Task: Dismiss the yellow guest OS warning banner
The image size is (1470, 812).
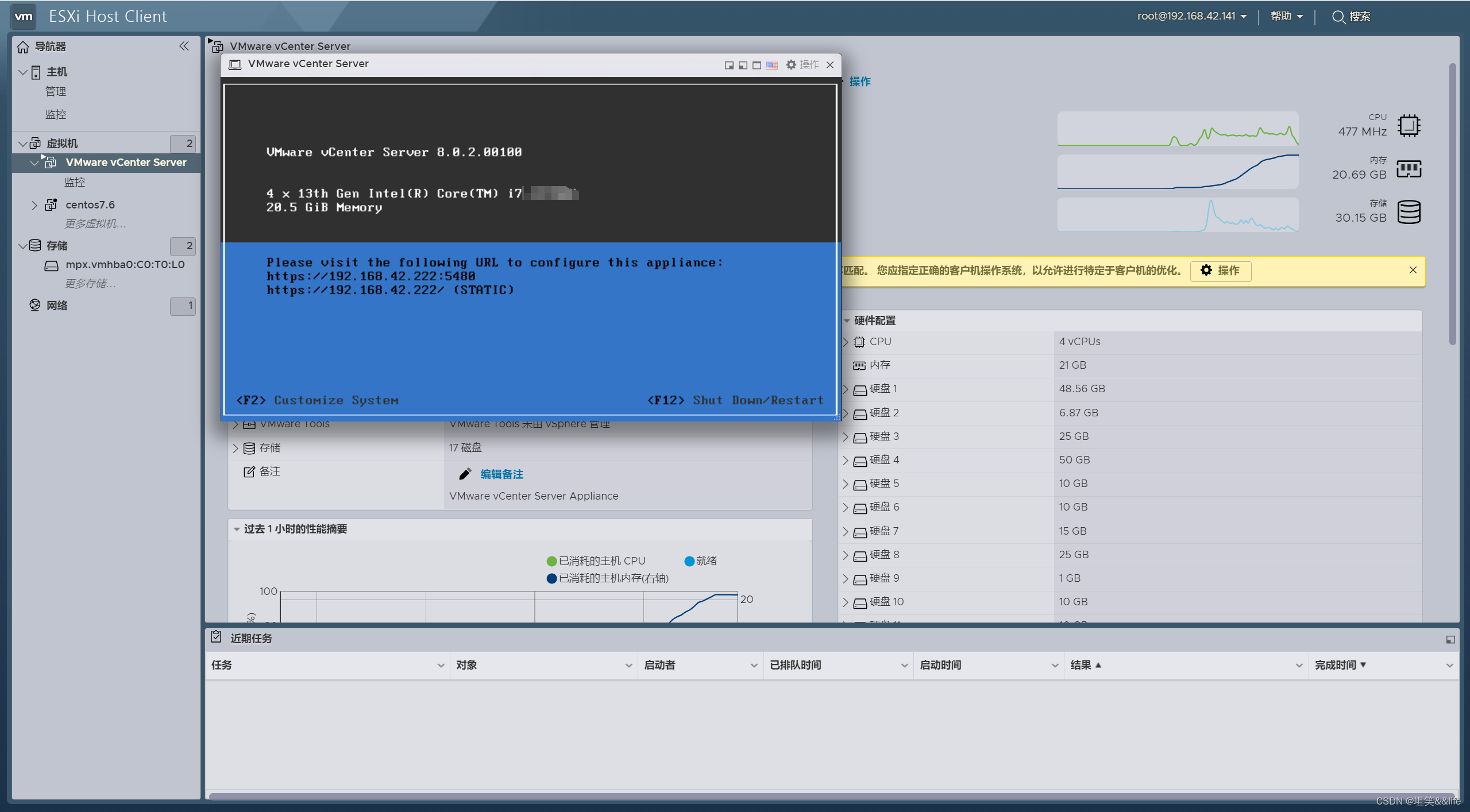Action: pos(1413,270)
